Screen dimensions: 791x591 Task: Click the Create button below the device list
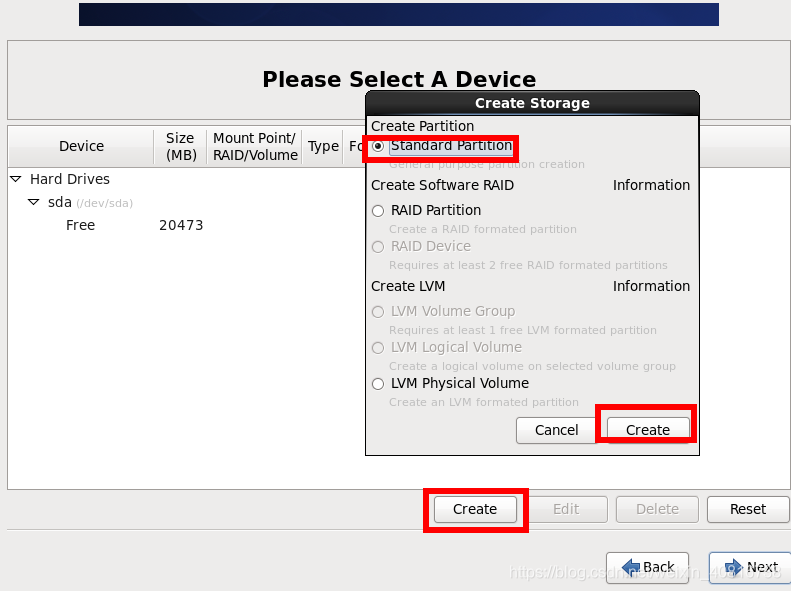point(475,509)
